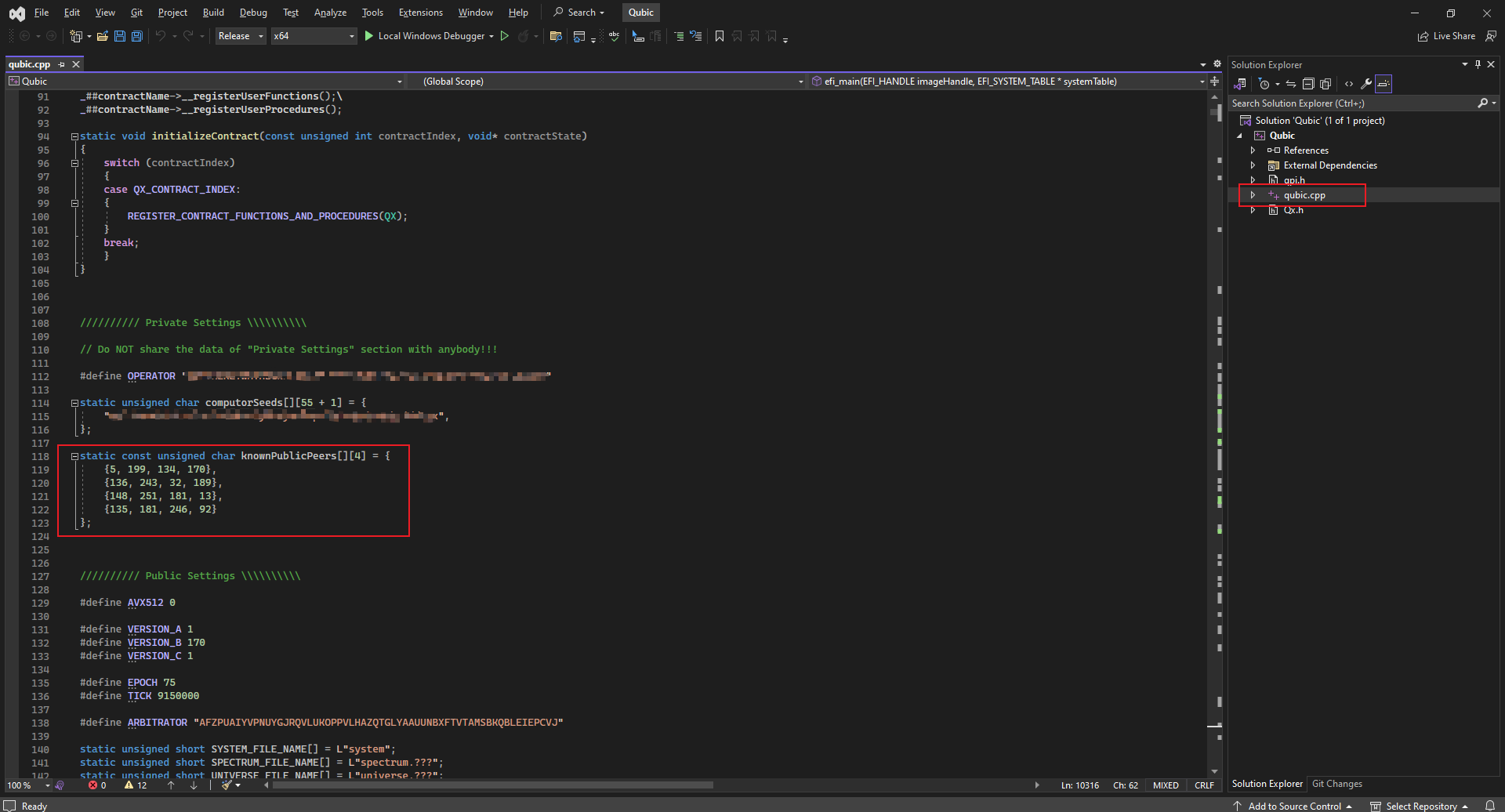The height and width of the screenshot is (812, 1505).
Task: Pin the qubic.cpp editor tab
Action: pos(62,64)
